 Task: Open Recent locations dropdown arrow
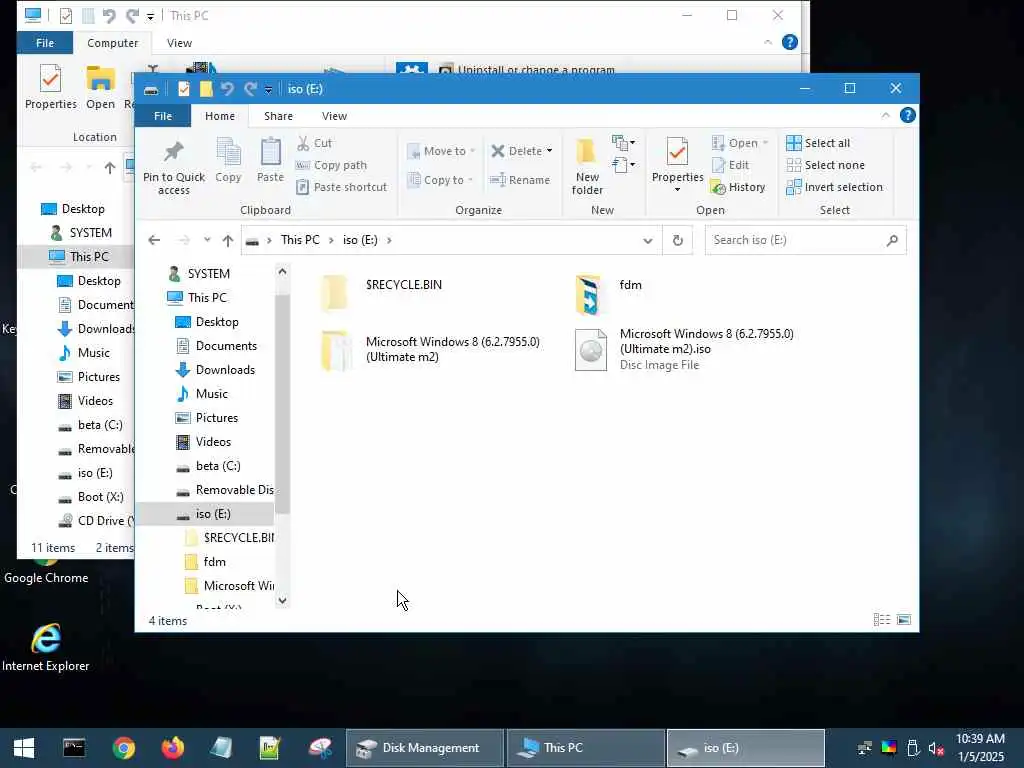click(x=207, y=240)
